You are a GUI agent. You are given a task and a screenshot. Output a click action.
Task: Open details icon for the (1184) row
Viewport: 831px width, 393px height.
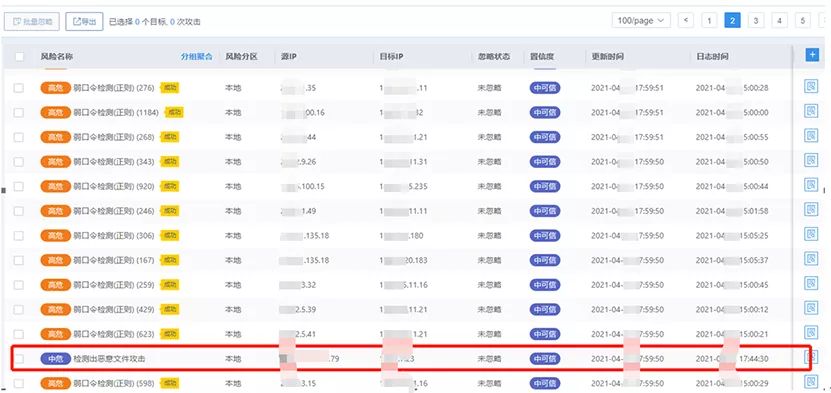tap(811, 111)
